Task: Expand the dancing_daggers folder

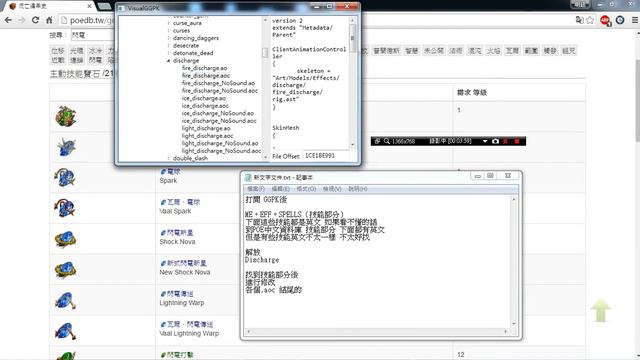Action: coord(168,38)
